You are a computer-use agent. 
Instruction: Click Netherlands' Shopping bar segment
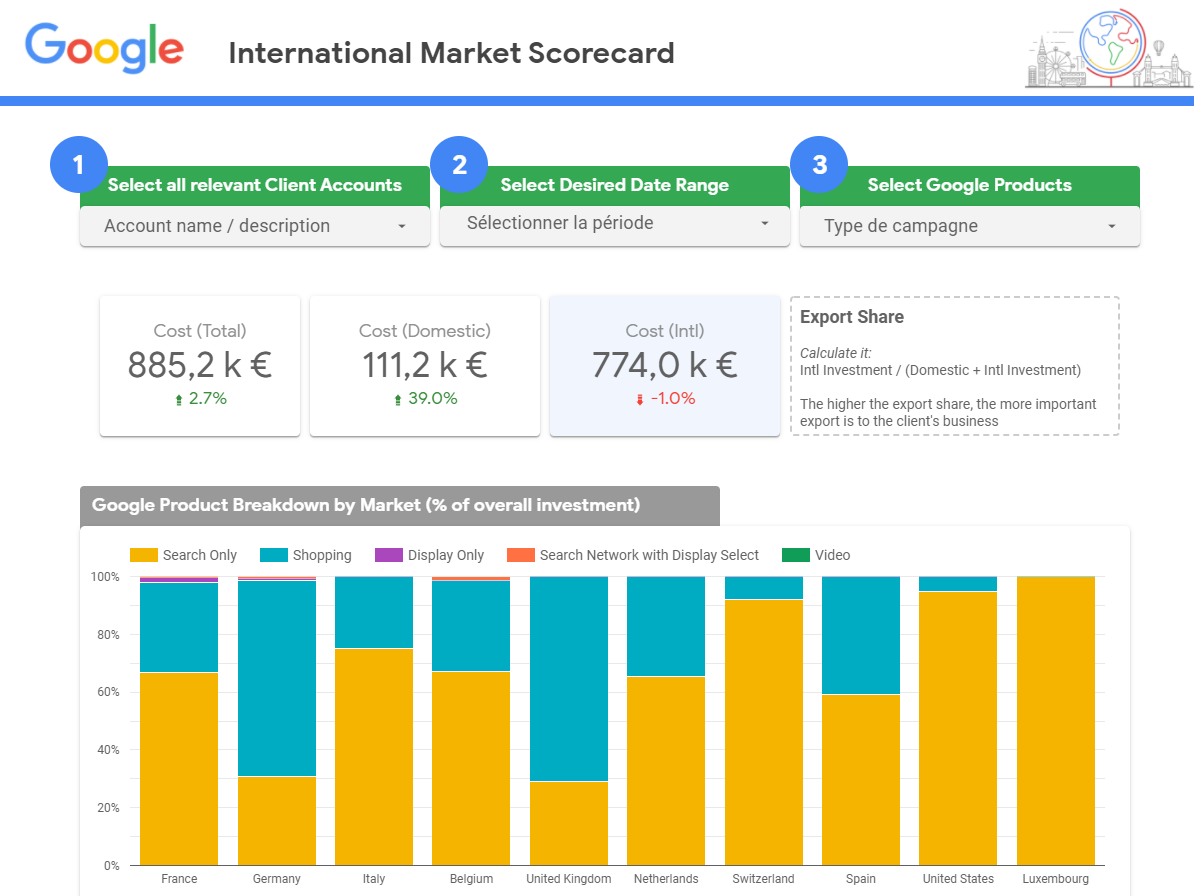point(666,627)
